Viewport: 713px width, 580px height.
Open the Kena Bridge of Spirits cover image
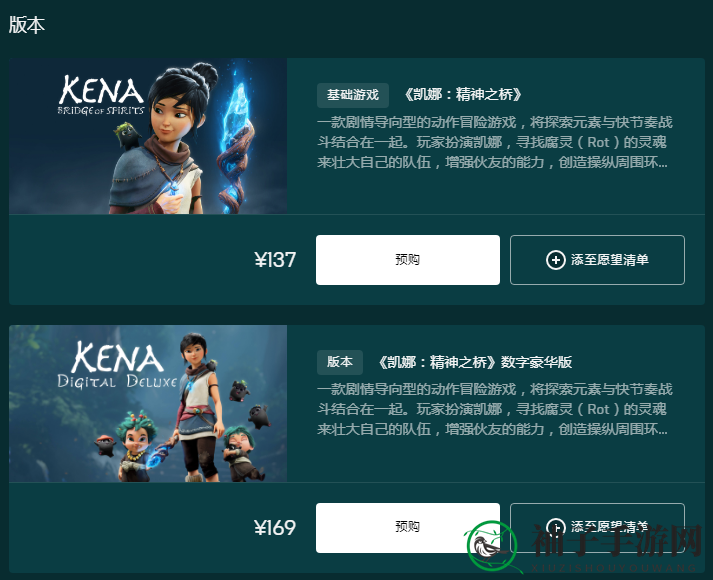pyautogui.click(x=148, y=136)
